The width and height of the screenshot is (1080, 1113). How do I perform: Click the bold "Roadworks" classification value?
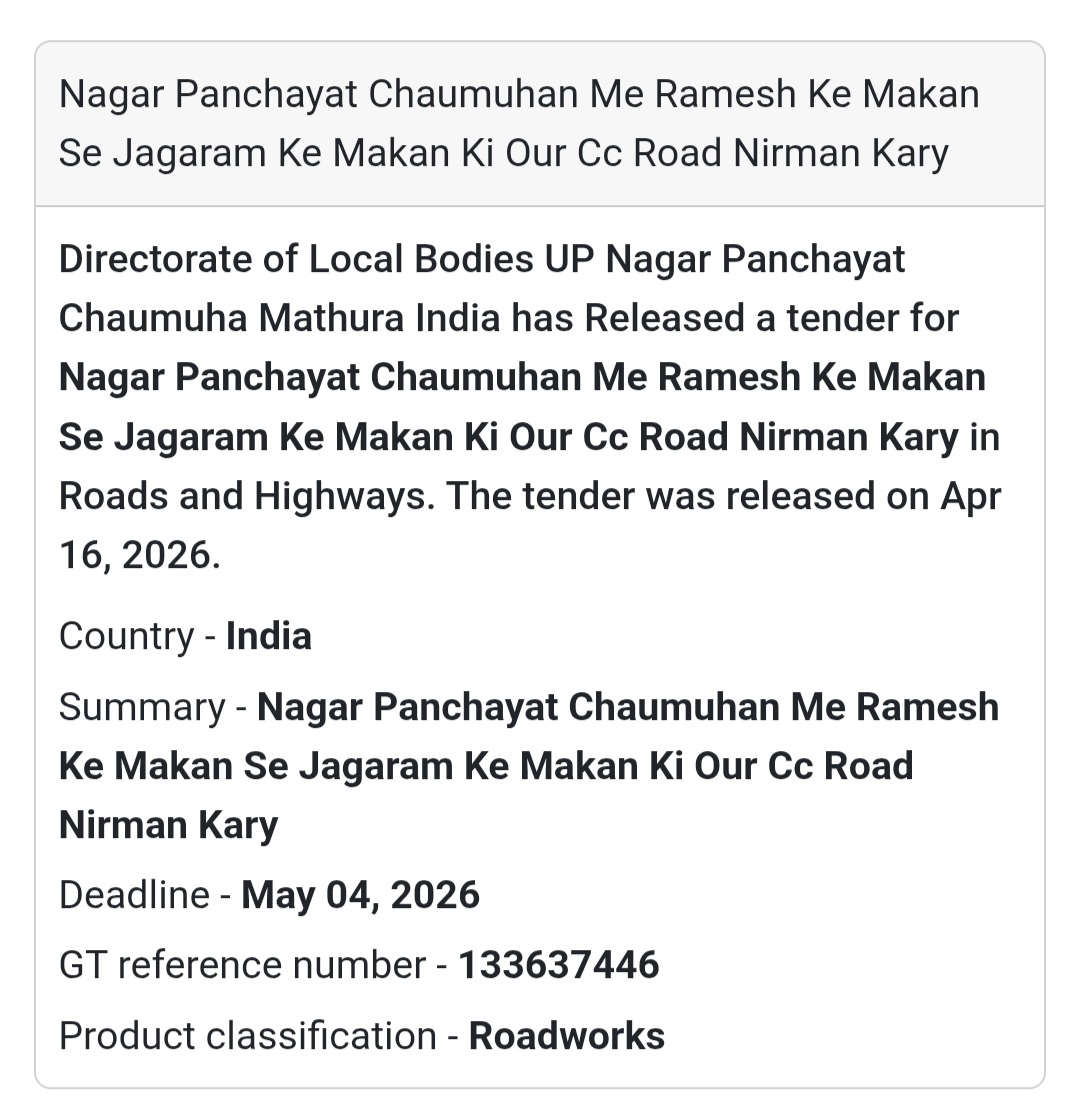(x=567, y=1036)
